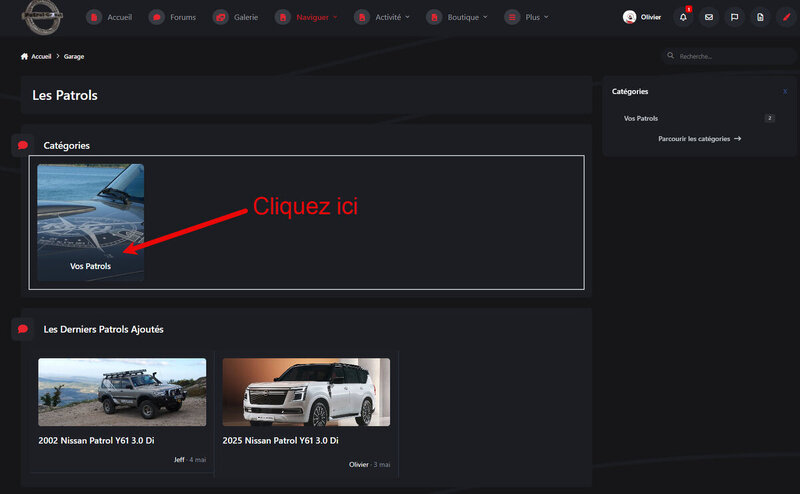800x494 pixels.
Task: Open the 2025 Nissan Patrol photo
Action: click(306, 392)
